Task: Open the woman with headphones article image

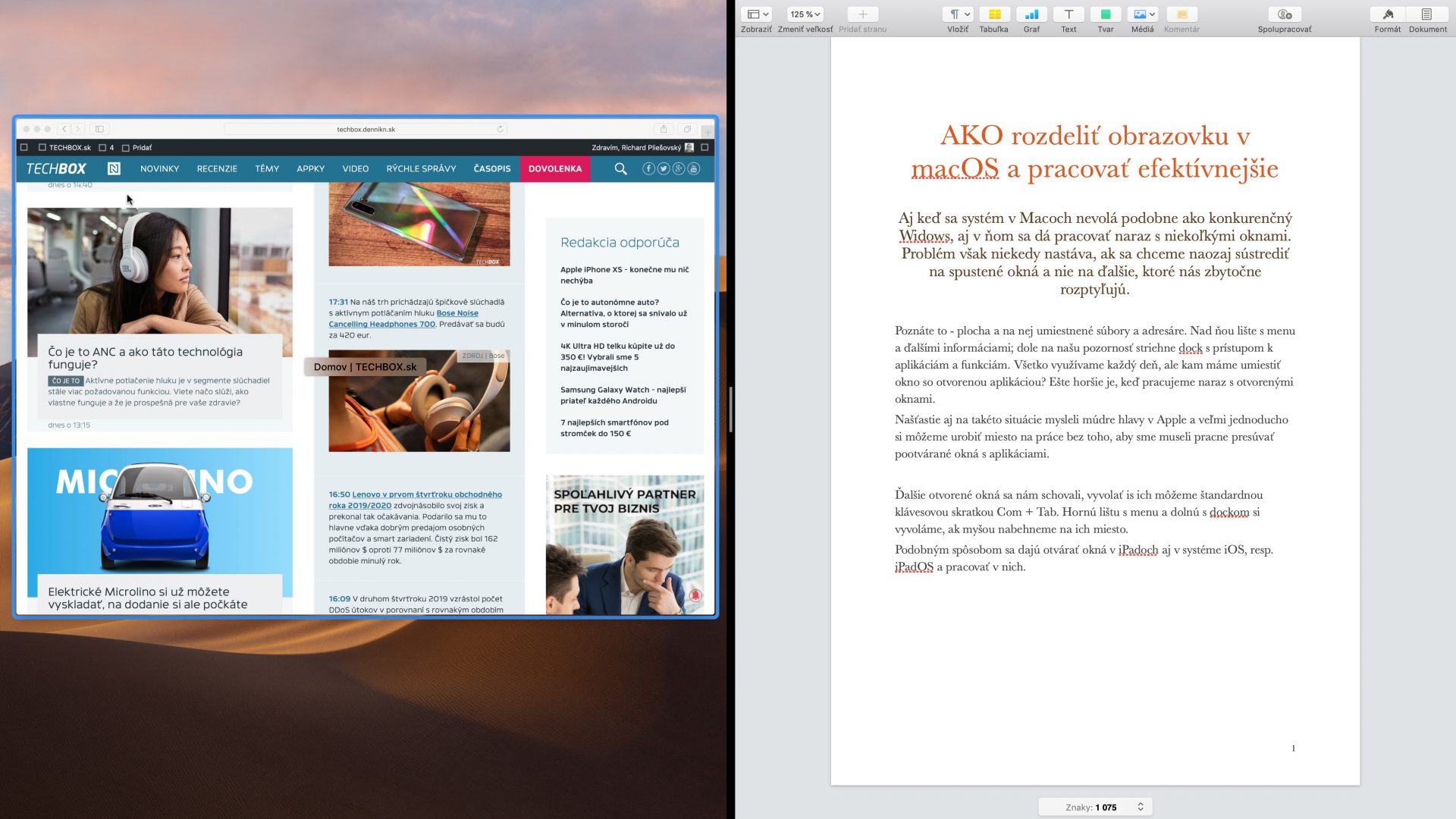Action: (159, 271)
